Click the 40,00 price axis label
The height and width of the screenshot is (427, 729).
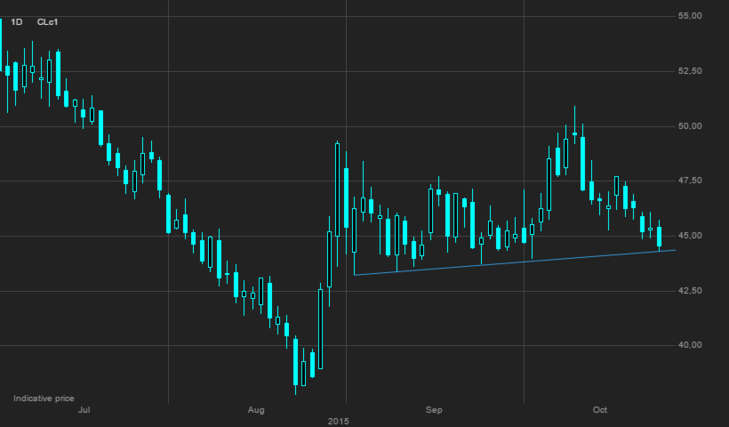coord(691,345)
